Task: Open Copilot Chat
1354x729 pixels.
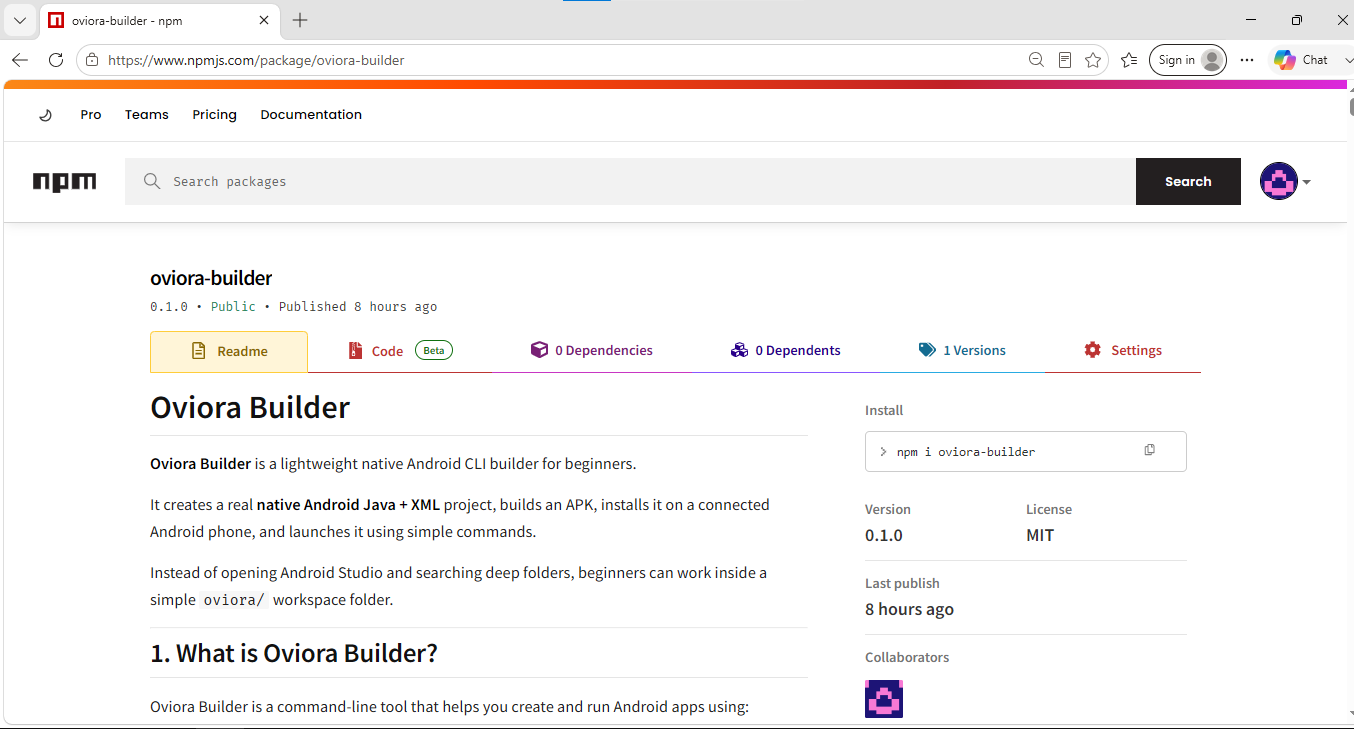Action: [1302, 60]
